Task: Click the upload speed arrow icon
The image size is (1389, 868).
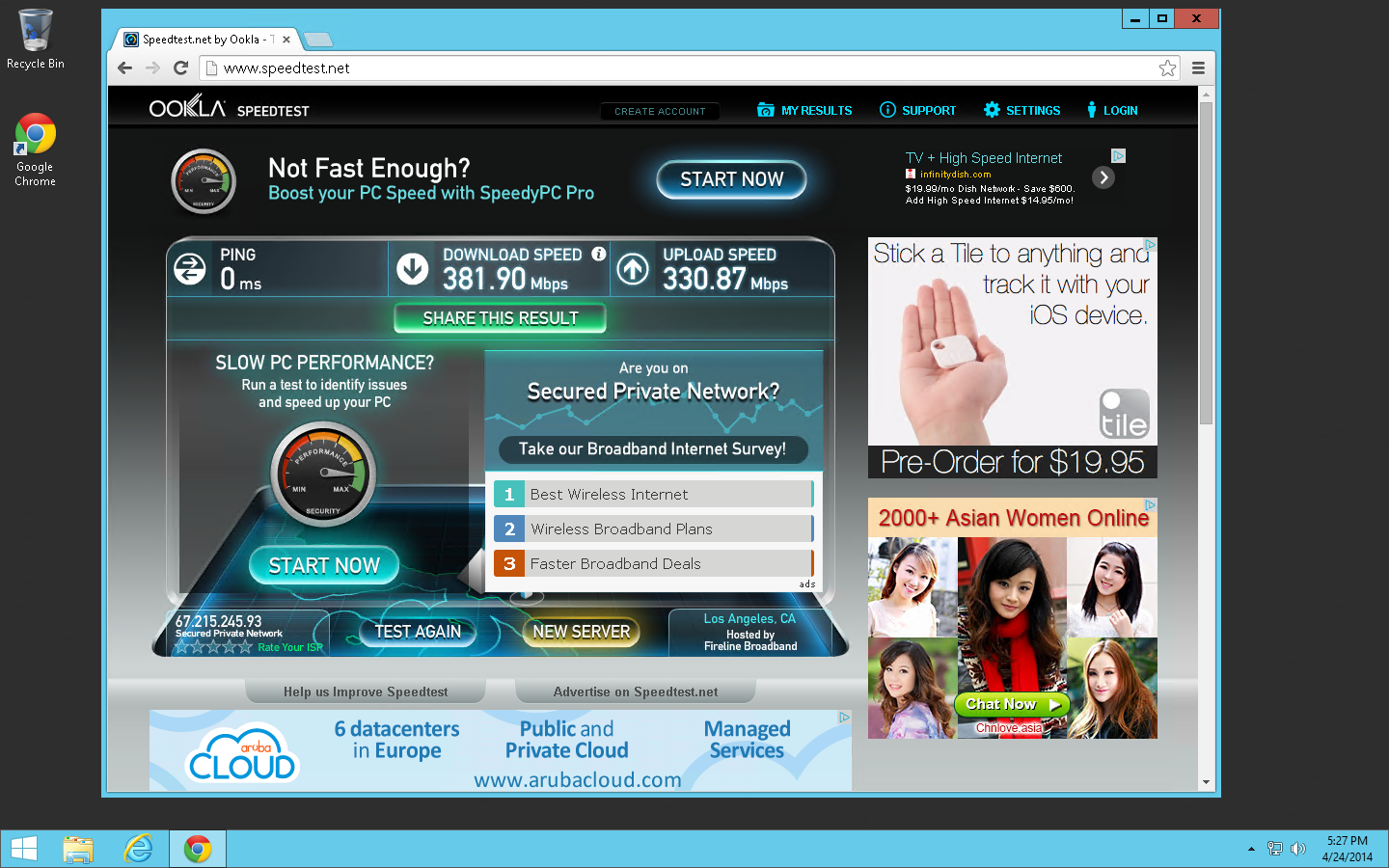Action: click(633, 269)
